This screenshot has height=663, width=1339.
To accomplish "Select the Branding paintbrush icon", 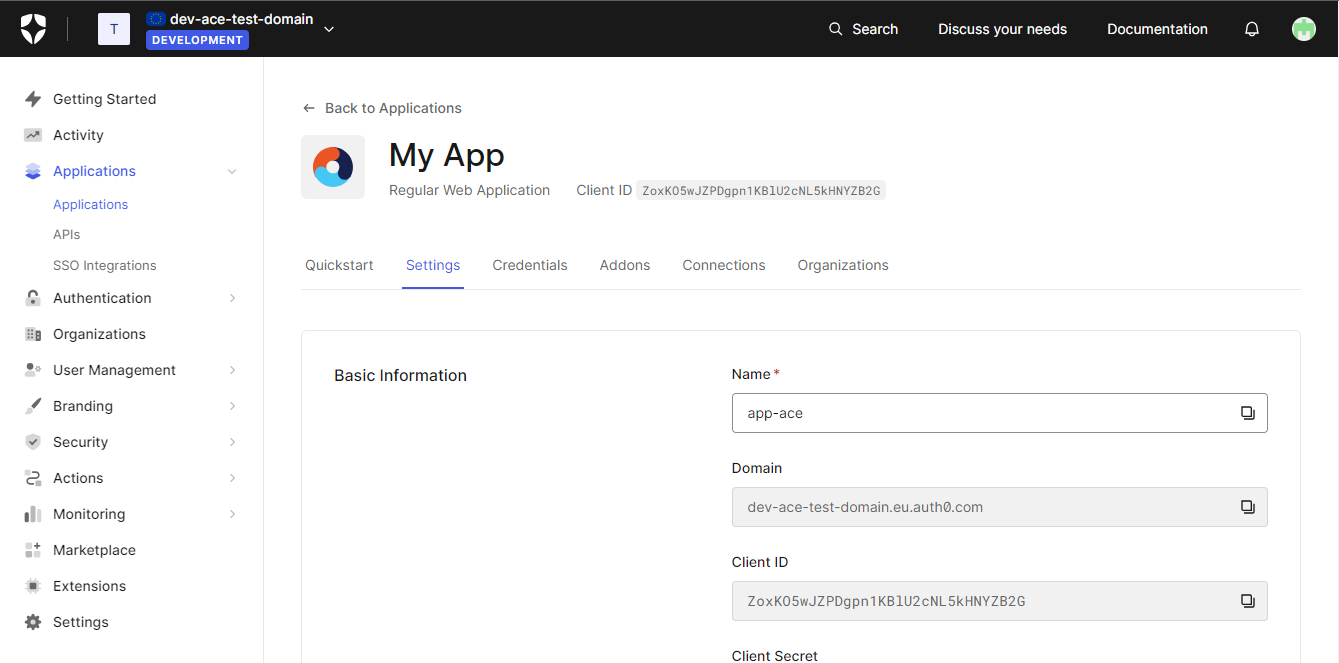I will (x=33, y=405).
